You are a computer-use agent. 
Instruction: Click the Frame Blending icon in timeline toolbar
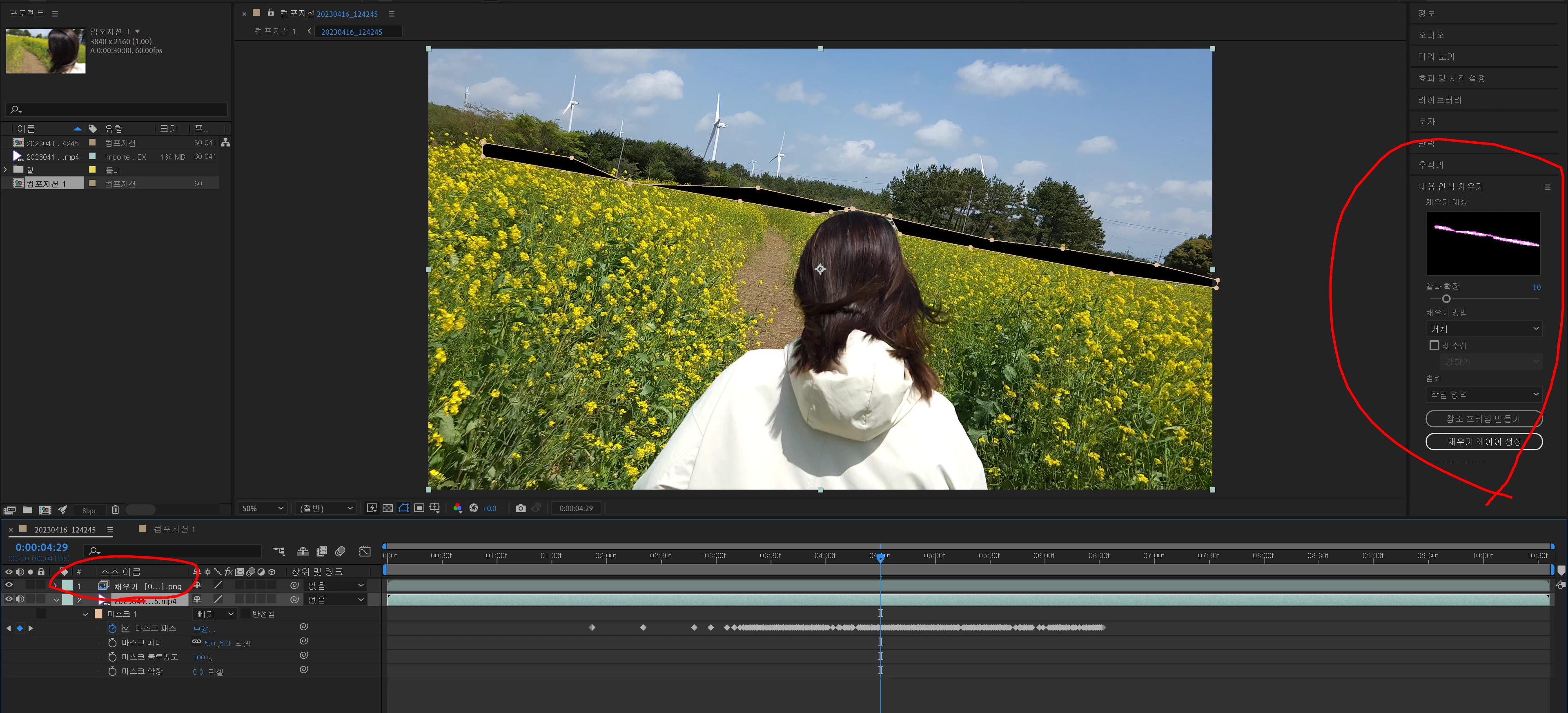[x=321, y=552]
